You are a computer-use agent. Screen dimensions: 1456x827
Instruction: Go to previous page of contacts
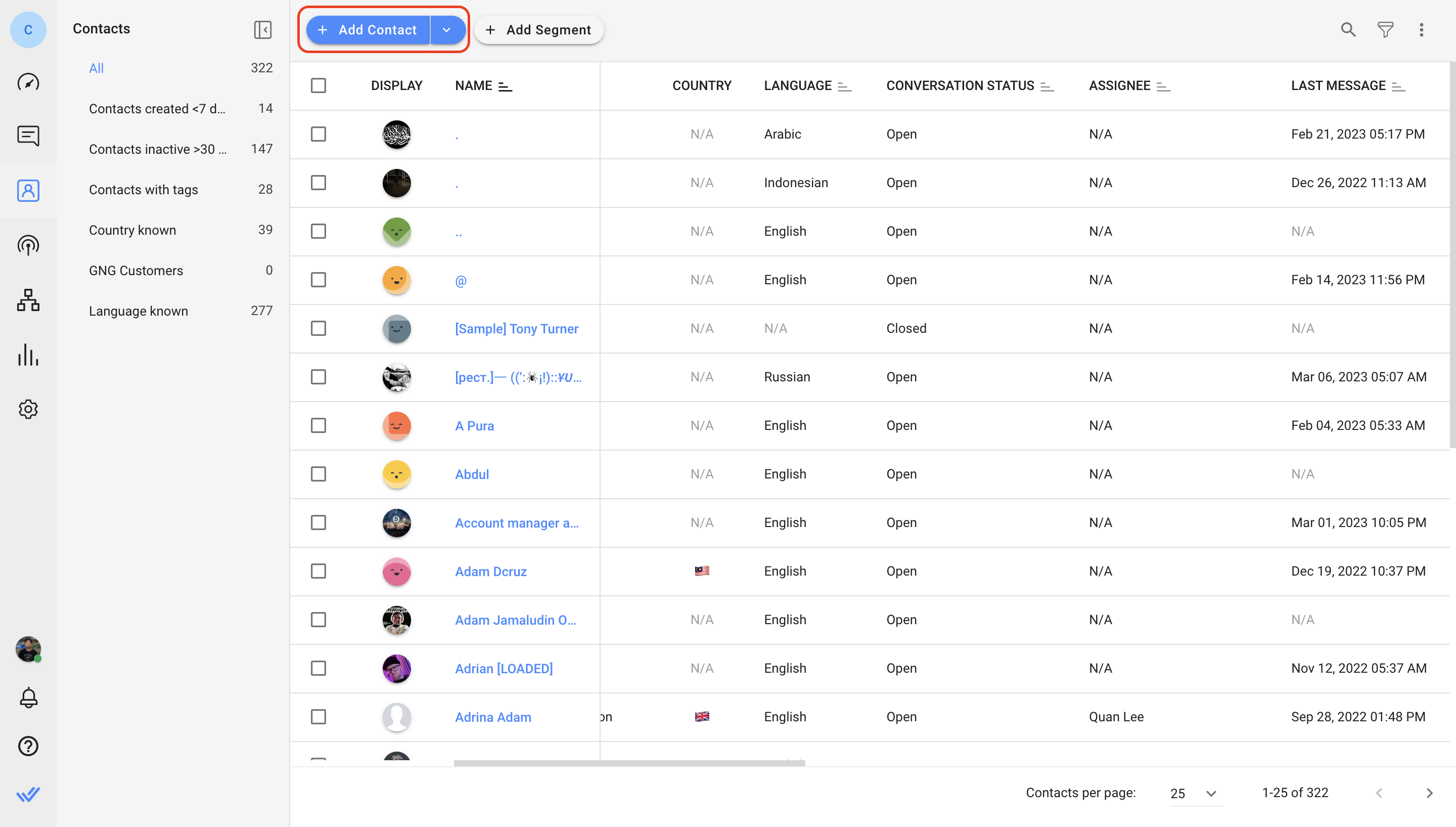click(x=1379, y=793)
